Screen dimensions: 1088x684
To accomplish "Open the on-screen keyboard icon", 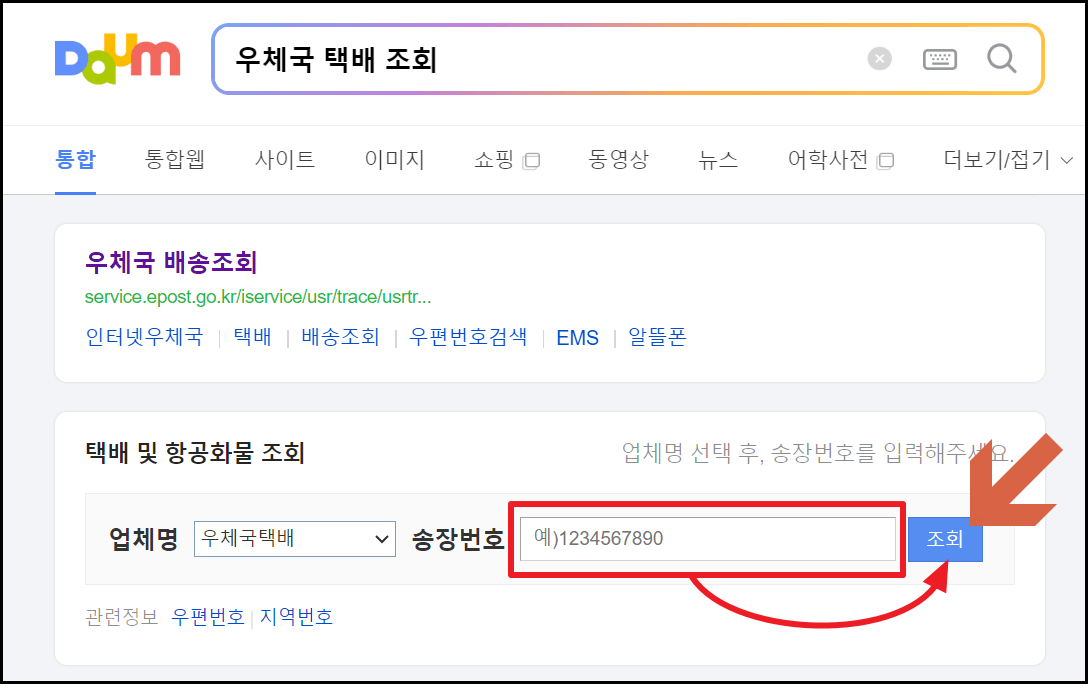I will point(940,60).
